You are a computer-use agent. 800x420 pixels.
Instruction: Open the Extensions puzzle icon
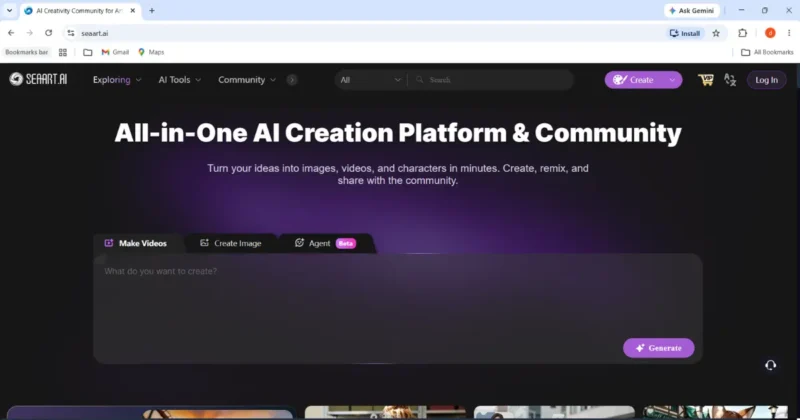click(742, 33)
